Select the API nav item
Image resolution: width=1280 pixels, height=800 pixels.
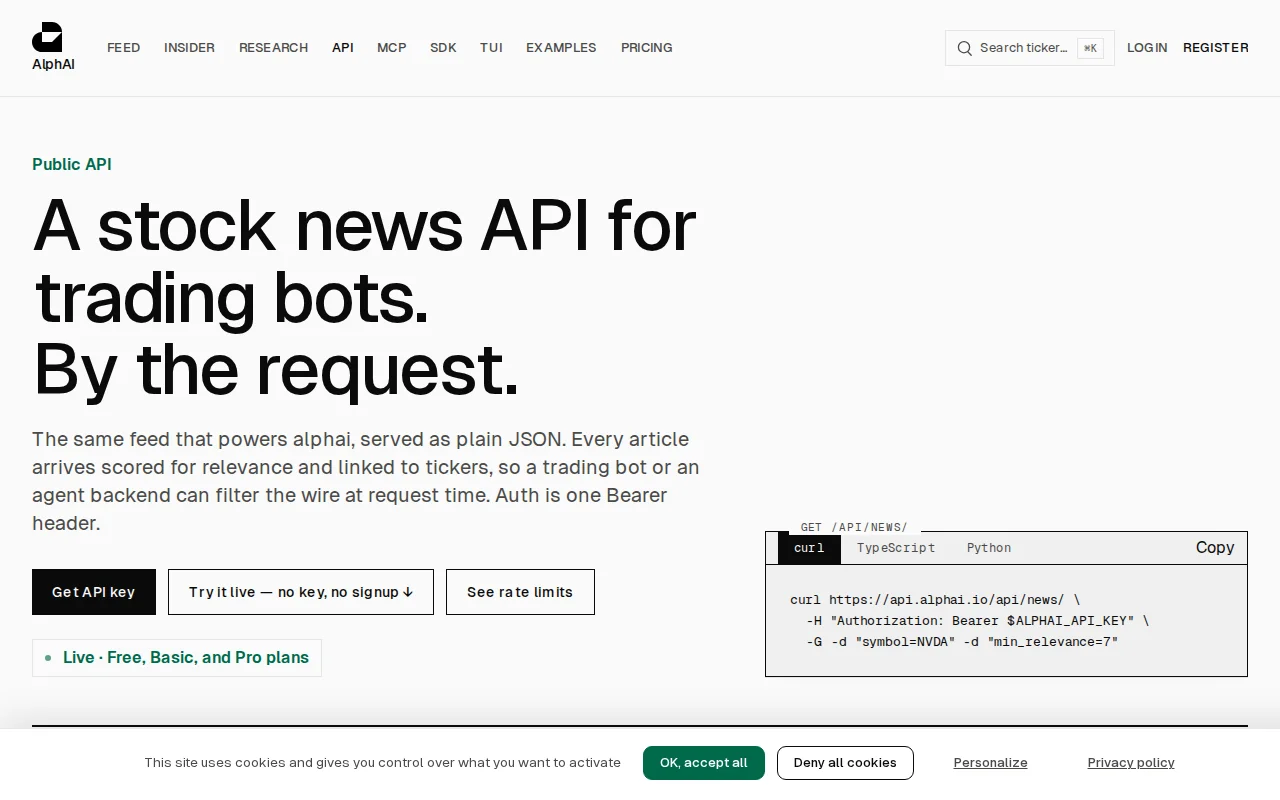pos(343,48)
